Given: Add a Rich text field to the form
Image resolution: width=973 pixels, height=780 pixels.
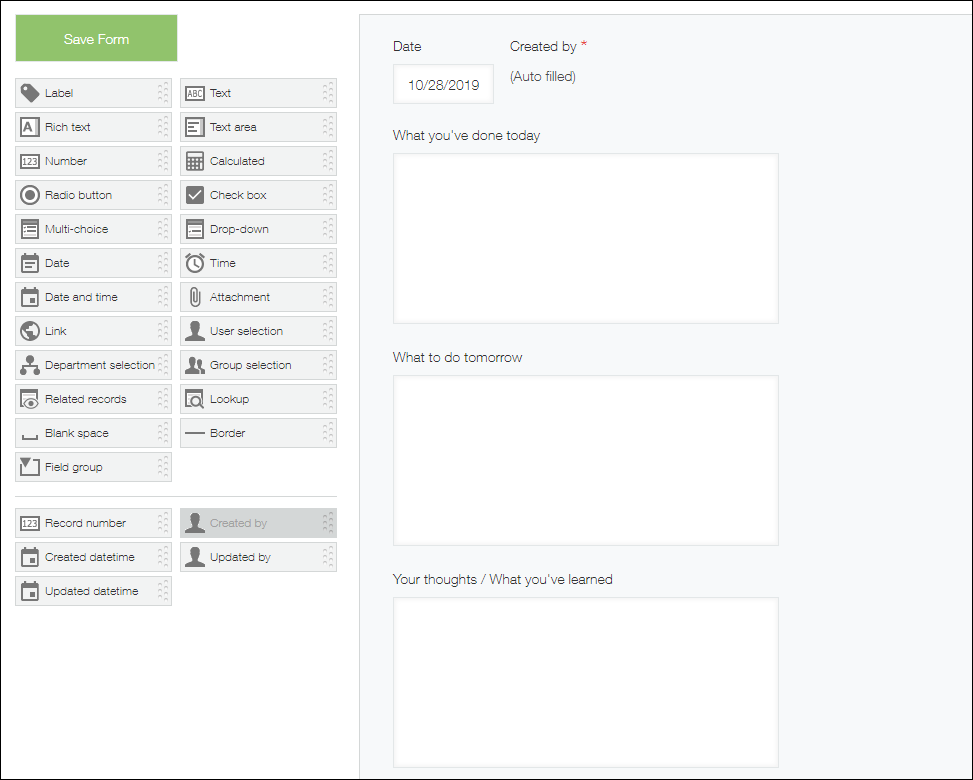Looking at the screenshot, I should (70, 127).
